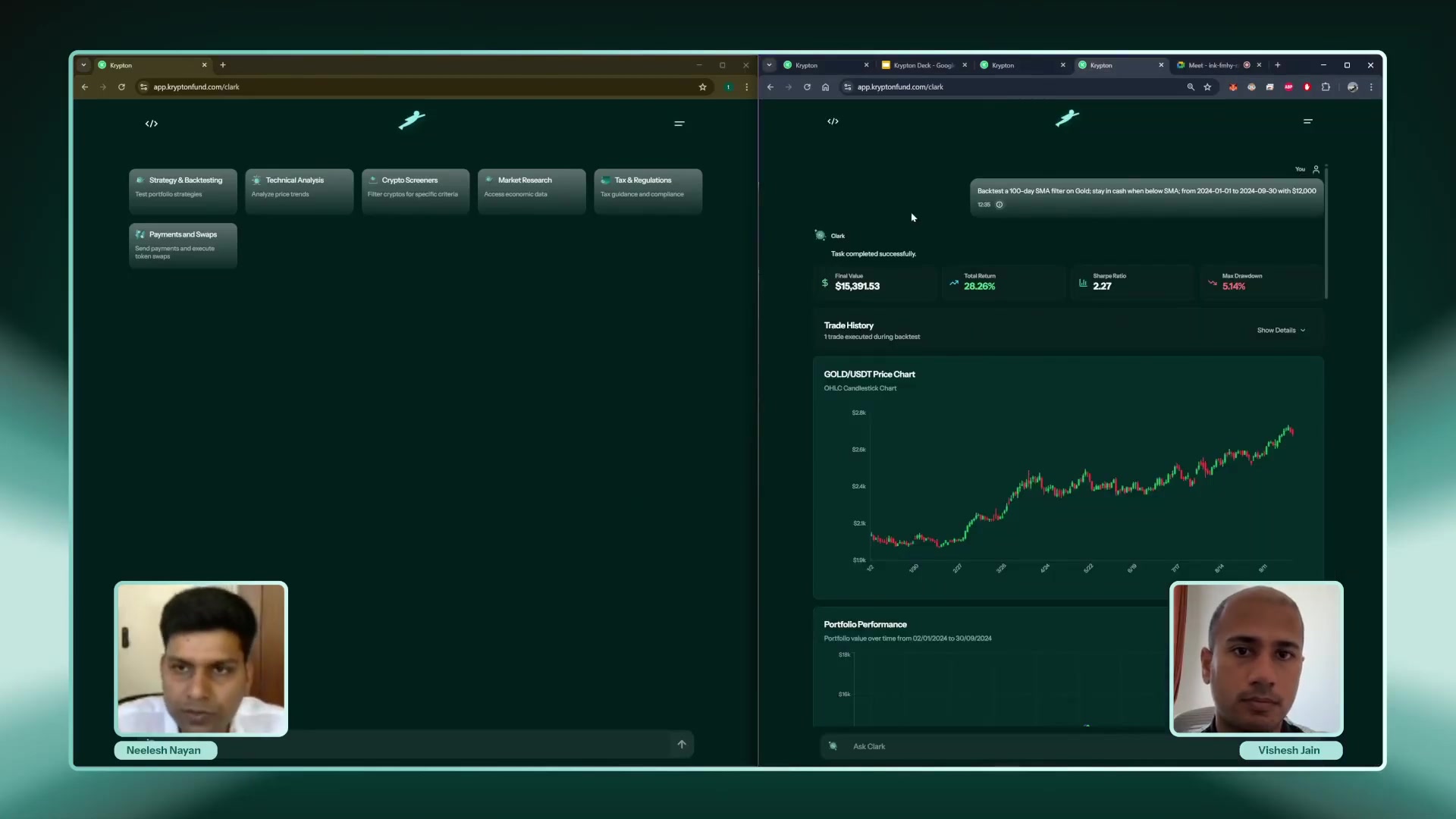Open tab search dropdown in right browser
The image size is (1456, 819).
coord(769,65)
